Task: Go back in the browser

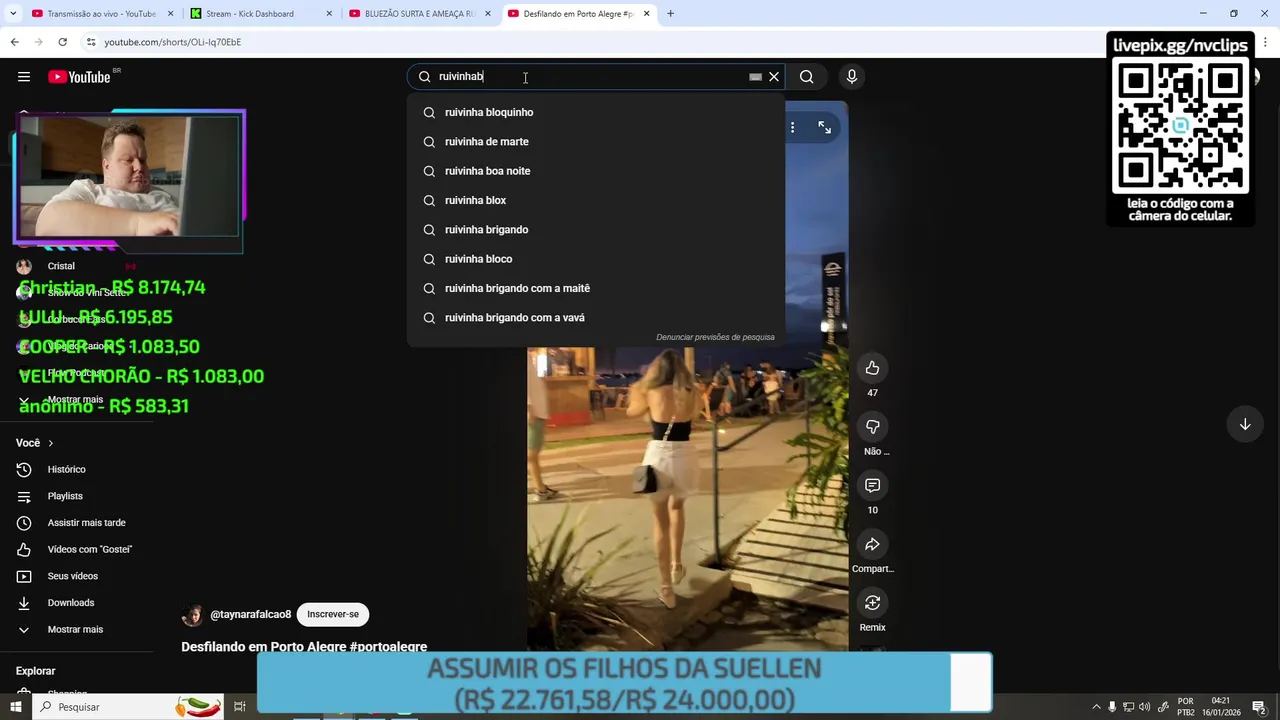Action: pyautogui.click(x=14, y=42)
